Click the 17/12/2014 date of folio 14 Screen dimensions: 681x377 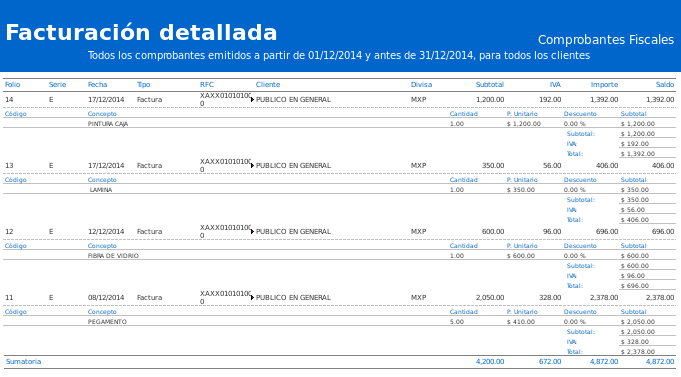click(x=106, y=99)
